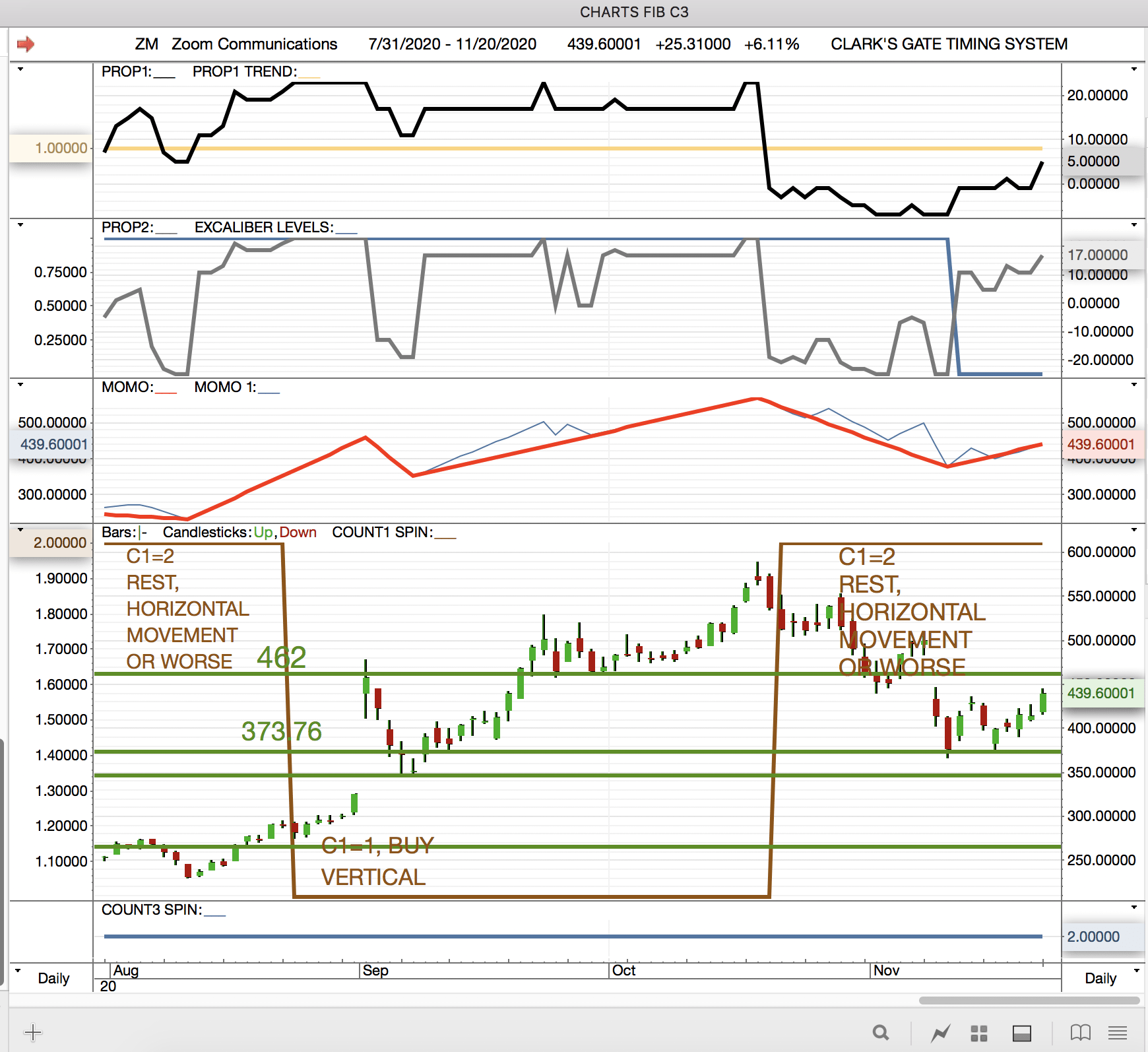Click the blue 439.60001 tag on left axis
The image size is (1148, 1052).
51,444
